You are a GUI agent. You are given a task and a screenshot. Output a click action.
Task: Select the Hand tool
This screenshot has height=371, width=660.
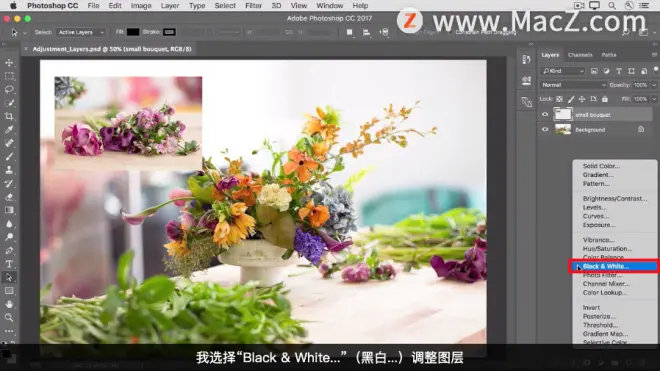pos(9,304)
